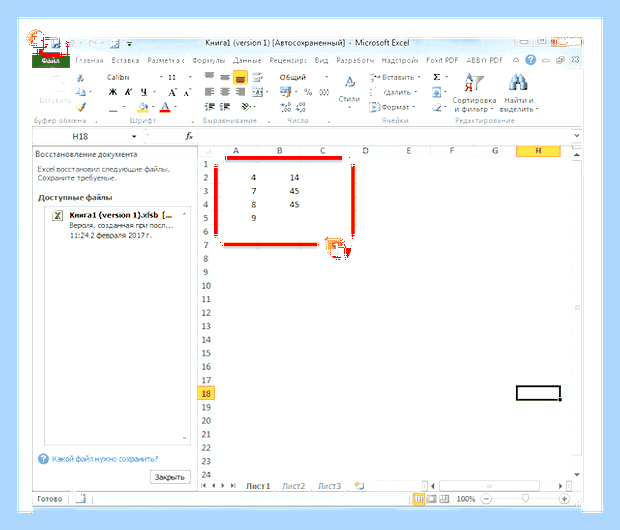Toggle italic К formatting
Viewport: 620px width, 530px height.
(128, 92)
